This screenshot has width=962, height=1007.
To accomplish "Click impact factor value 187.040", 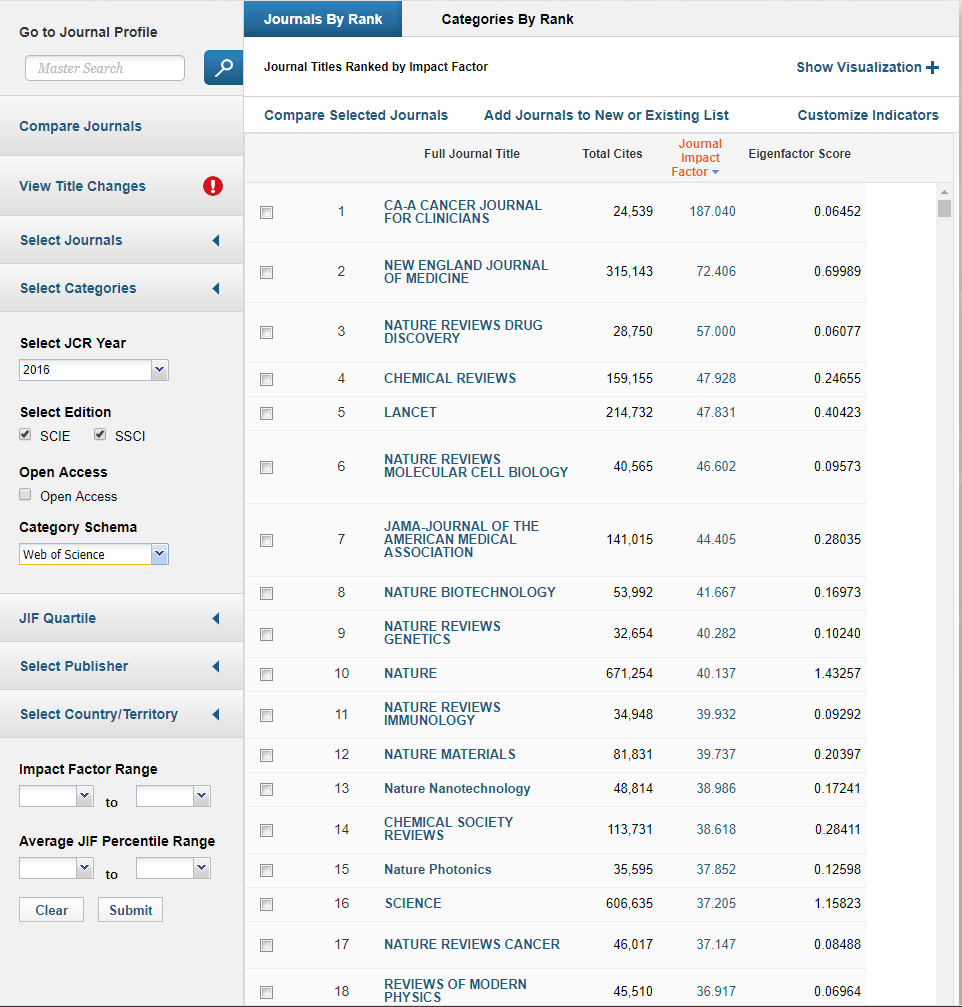I will [713, 212].
